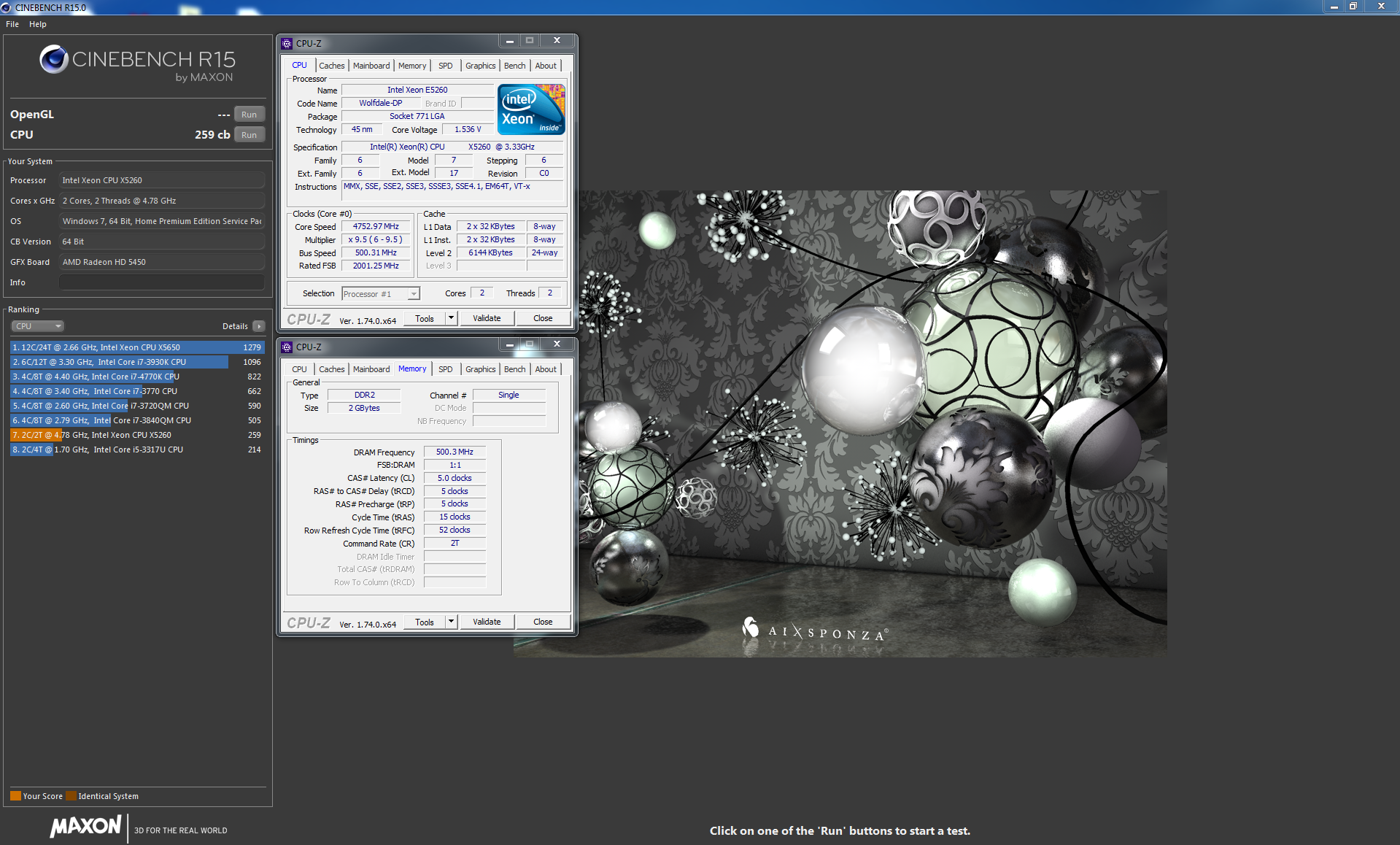Screen dimensions: 1400x845
Task: Click the Identical System legend swatch
Action: (71, 795)
